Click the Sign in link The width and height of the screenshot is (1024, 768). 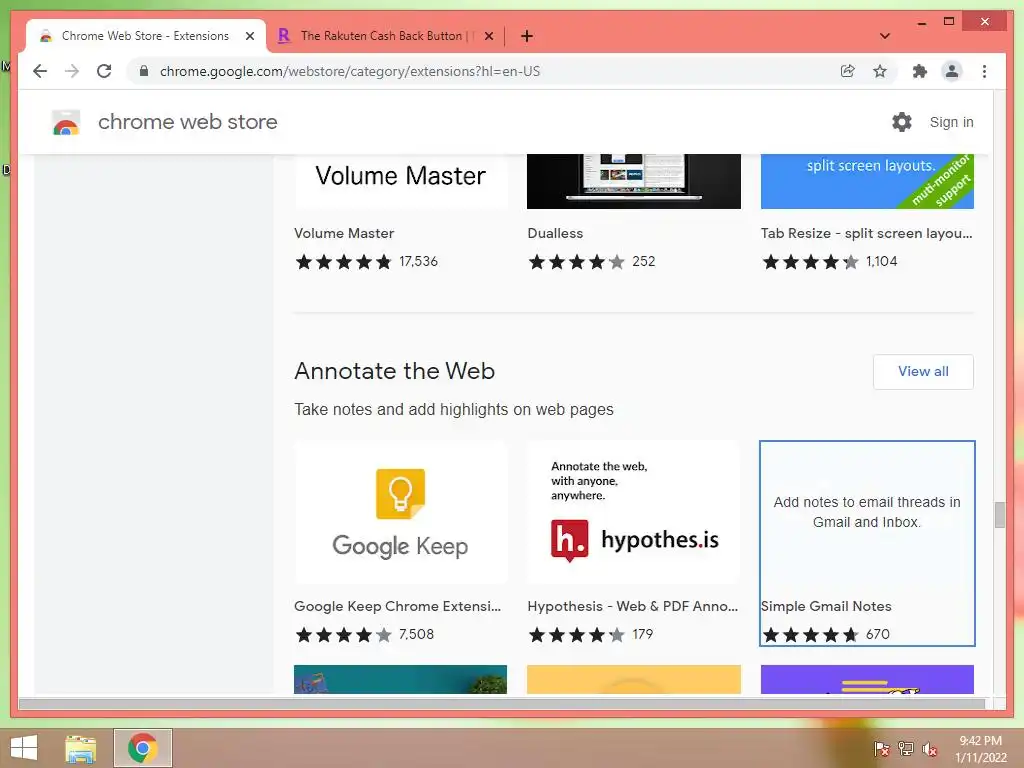(952, 122)
